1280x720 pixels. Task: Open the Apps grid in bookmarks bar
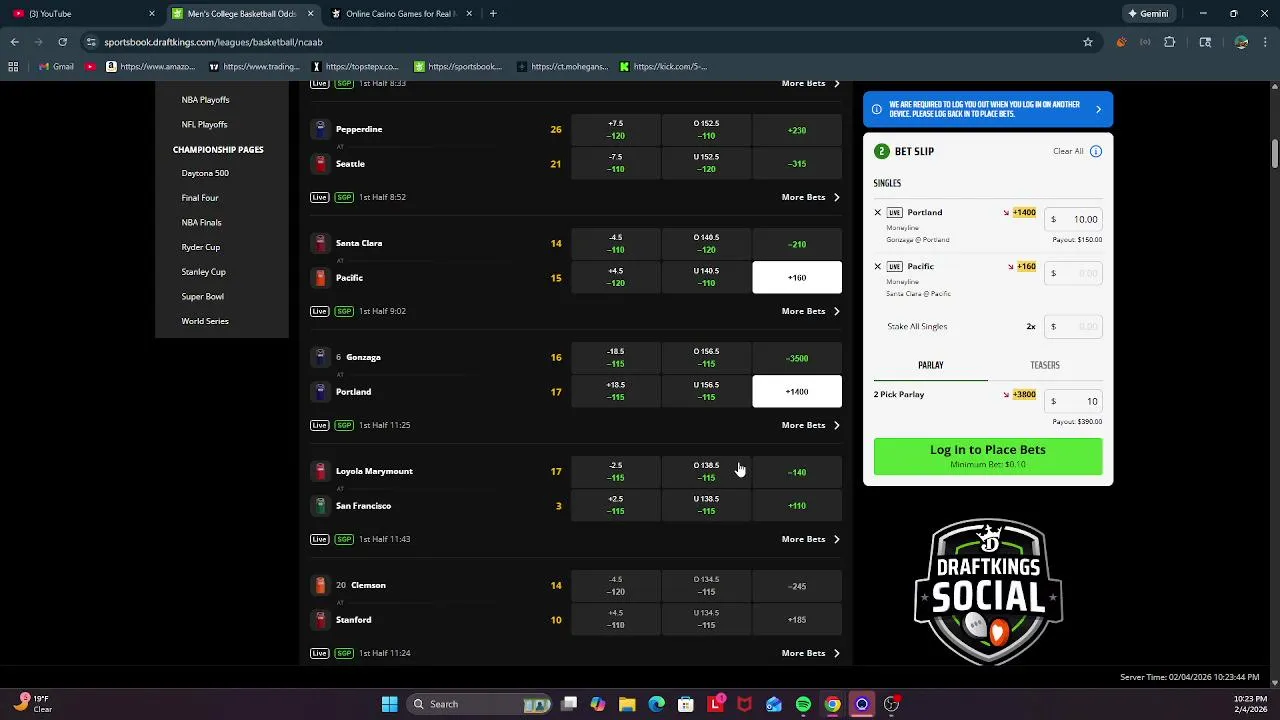(x=13, y=67)
